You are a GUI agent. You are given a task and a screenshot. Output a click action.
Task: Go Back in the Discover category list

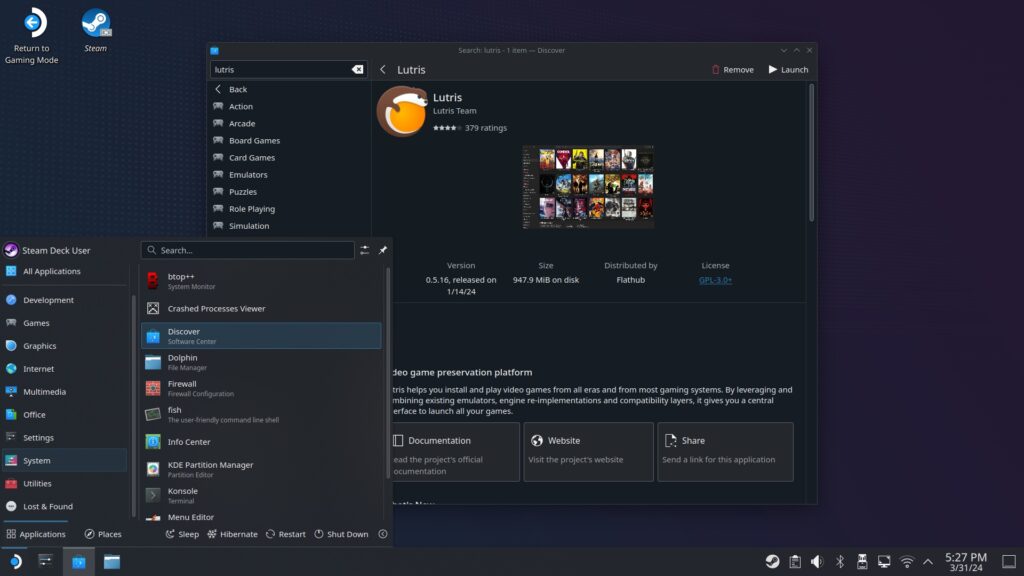[x=289, y=89]
